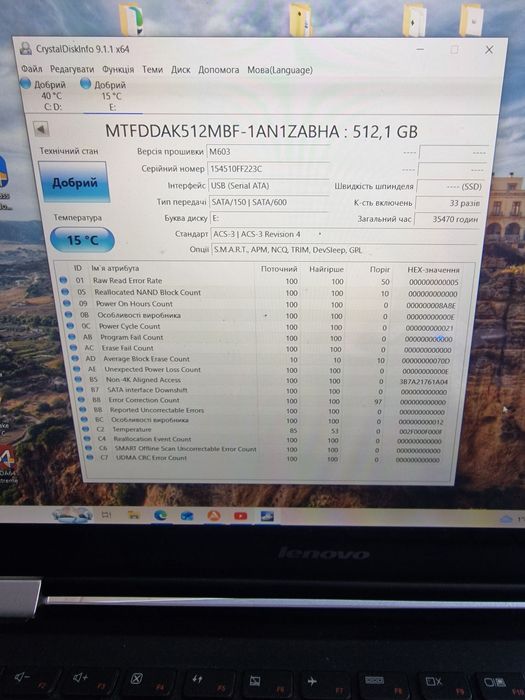Click the status dot for Temperature attribute

tap(86, 429)
